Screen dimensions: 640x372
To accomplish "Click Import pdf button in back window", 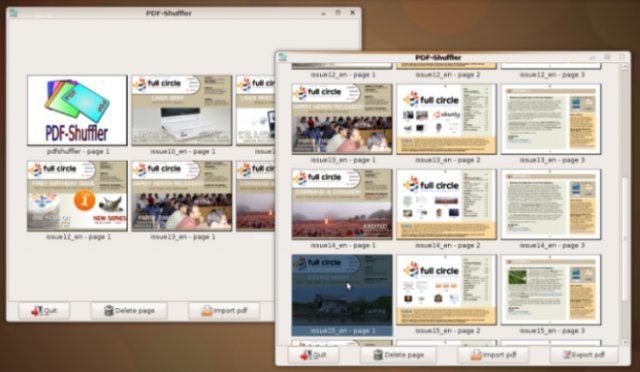I will tap(224, 311).
